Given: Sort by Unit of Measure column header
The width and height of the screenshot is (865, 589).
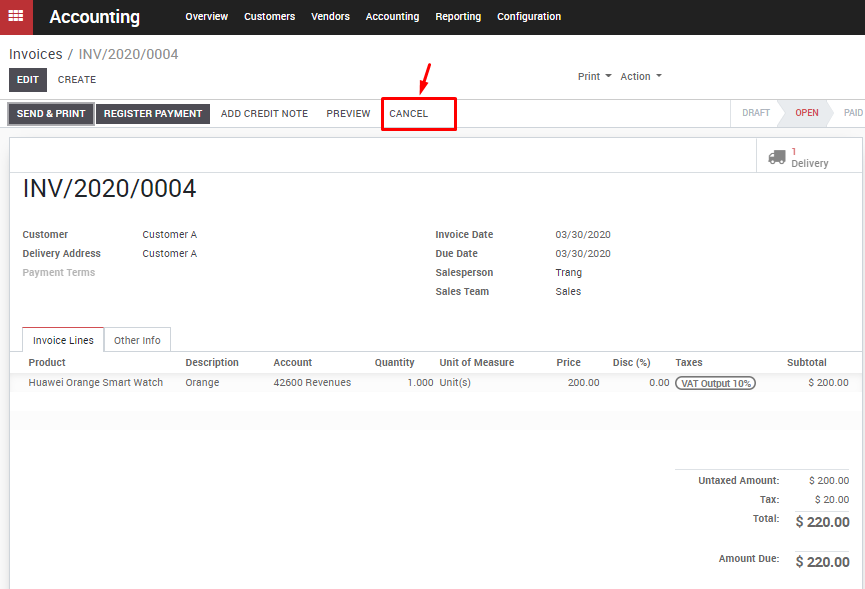Looking at the screenshot, I should 477,362.
